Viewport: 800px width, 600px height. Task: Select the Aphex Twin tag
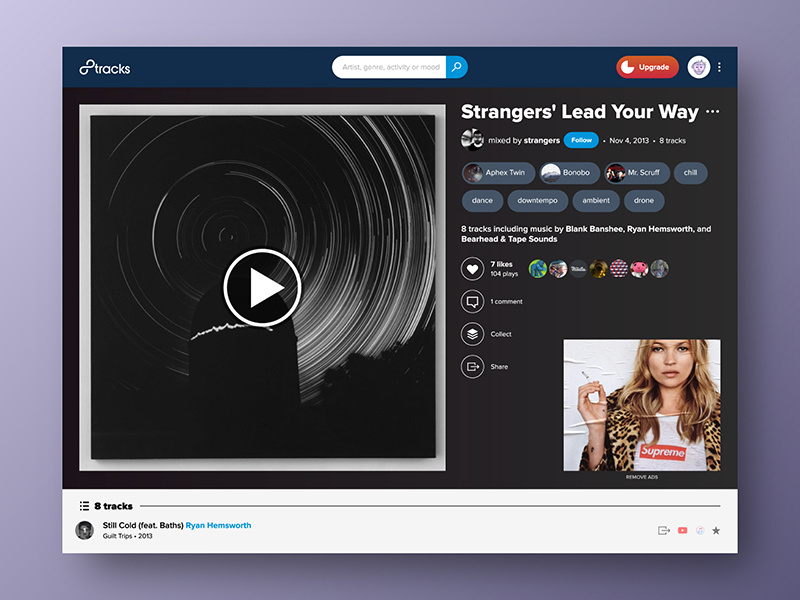[x=498, y=173]
